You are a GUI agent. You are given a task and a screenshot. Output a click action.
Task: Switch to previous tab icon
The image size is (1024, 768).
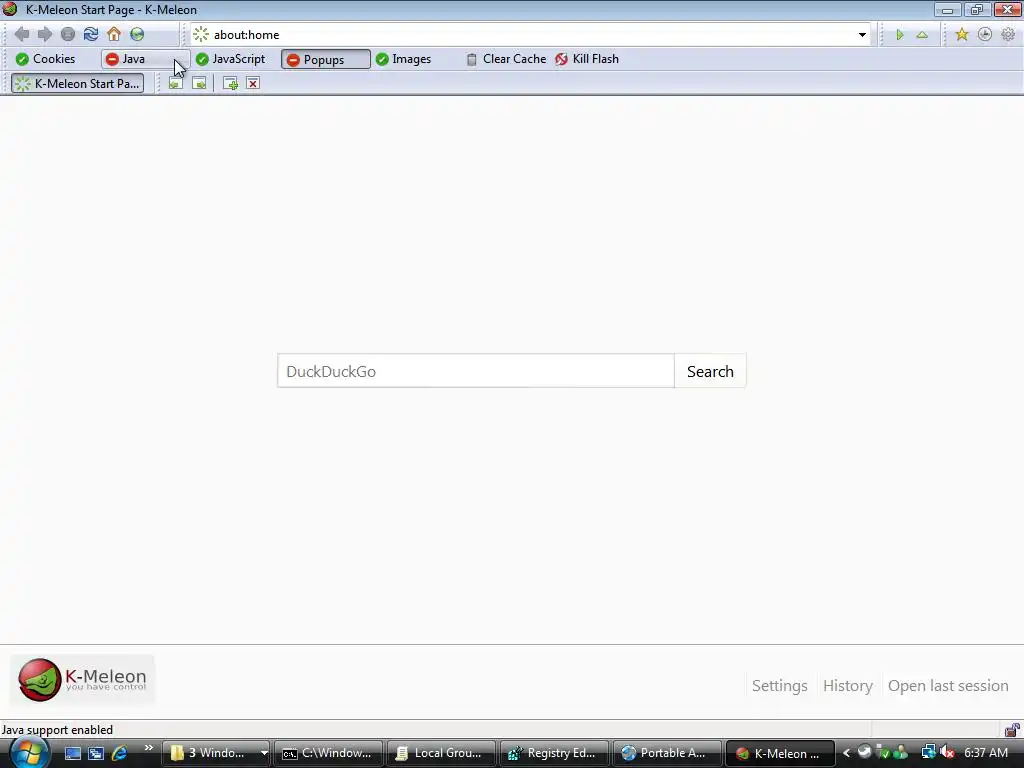[176, 83]
